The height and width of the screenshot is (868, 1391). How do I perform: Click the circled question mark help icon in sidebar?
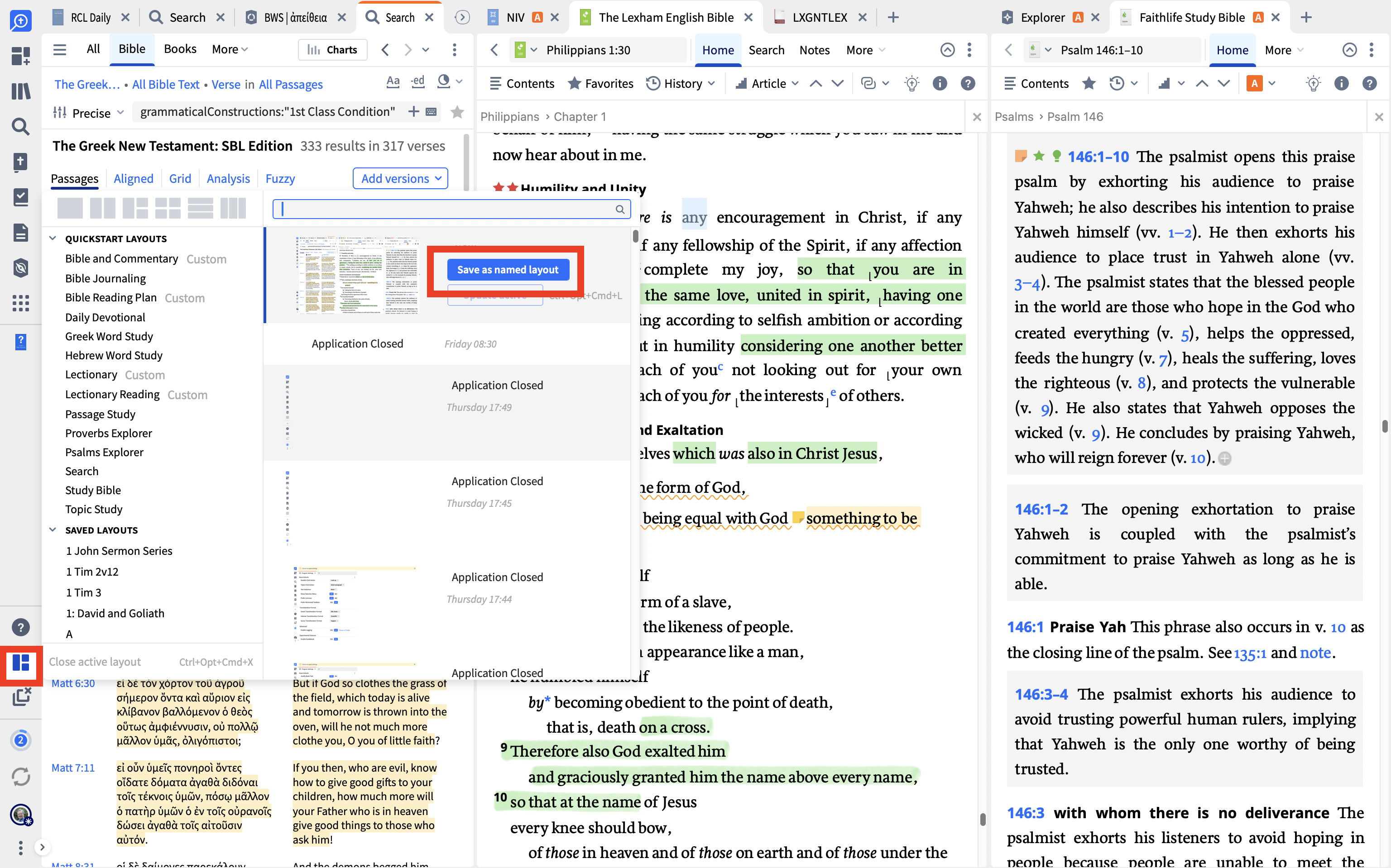(x=21, y=627)
